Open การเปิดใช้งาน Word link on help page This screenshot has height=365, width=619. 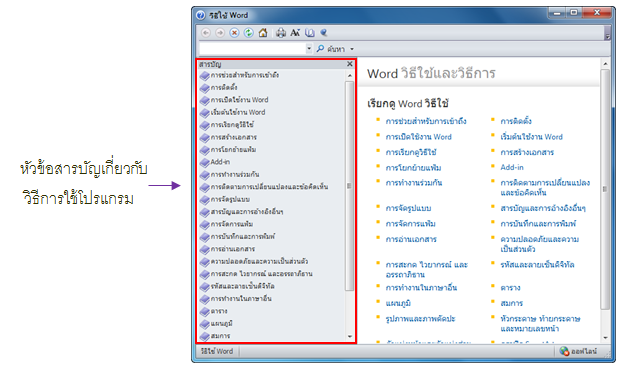418,137
